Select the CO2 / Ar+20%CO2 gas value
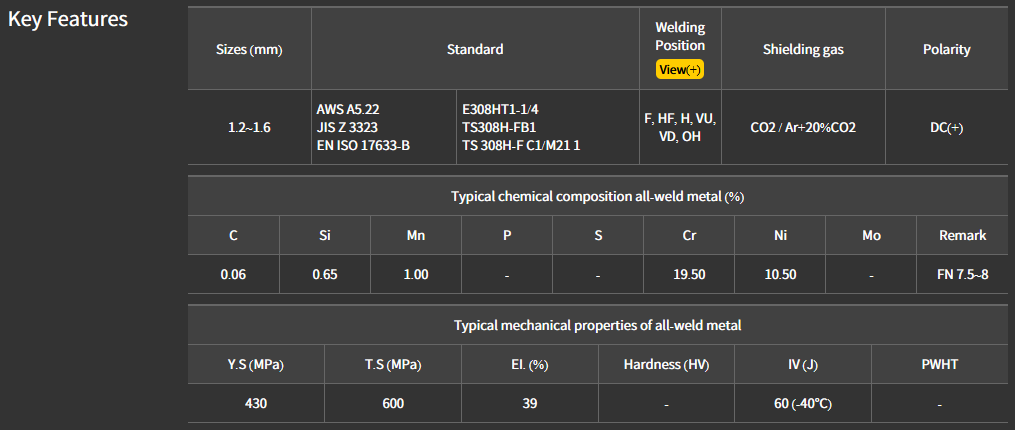Image resolution: width=1015 pixels, height=430 pixels. coord(803,127)
